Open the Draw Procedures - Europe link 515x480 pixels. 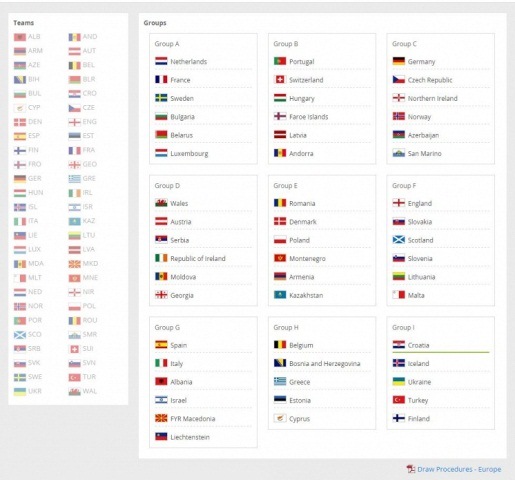pyautogui.click(x=459, y=469)
